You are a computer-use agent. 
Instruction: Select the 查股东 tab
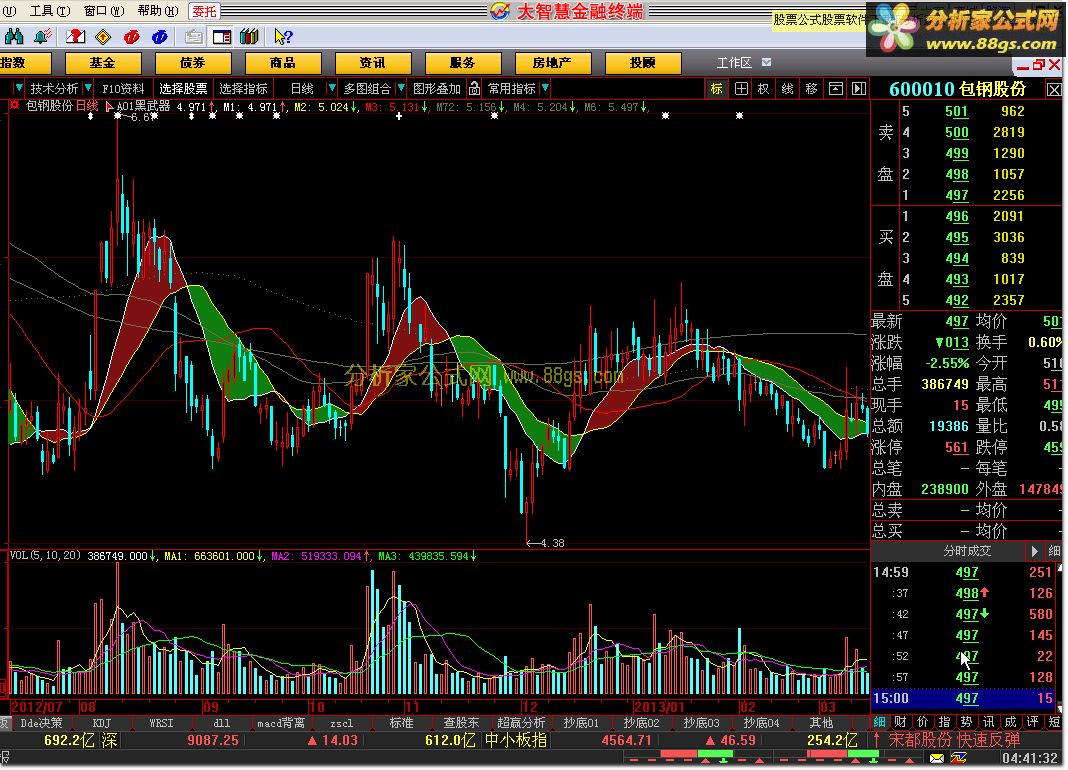[x=460, y=723]
